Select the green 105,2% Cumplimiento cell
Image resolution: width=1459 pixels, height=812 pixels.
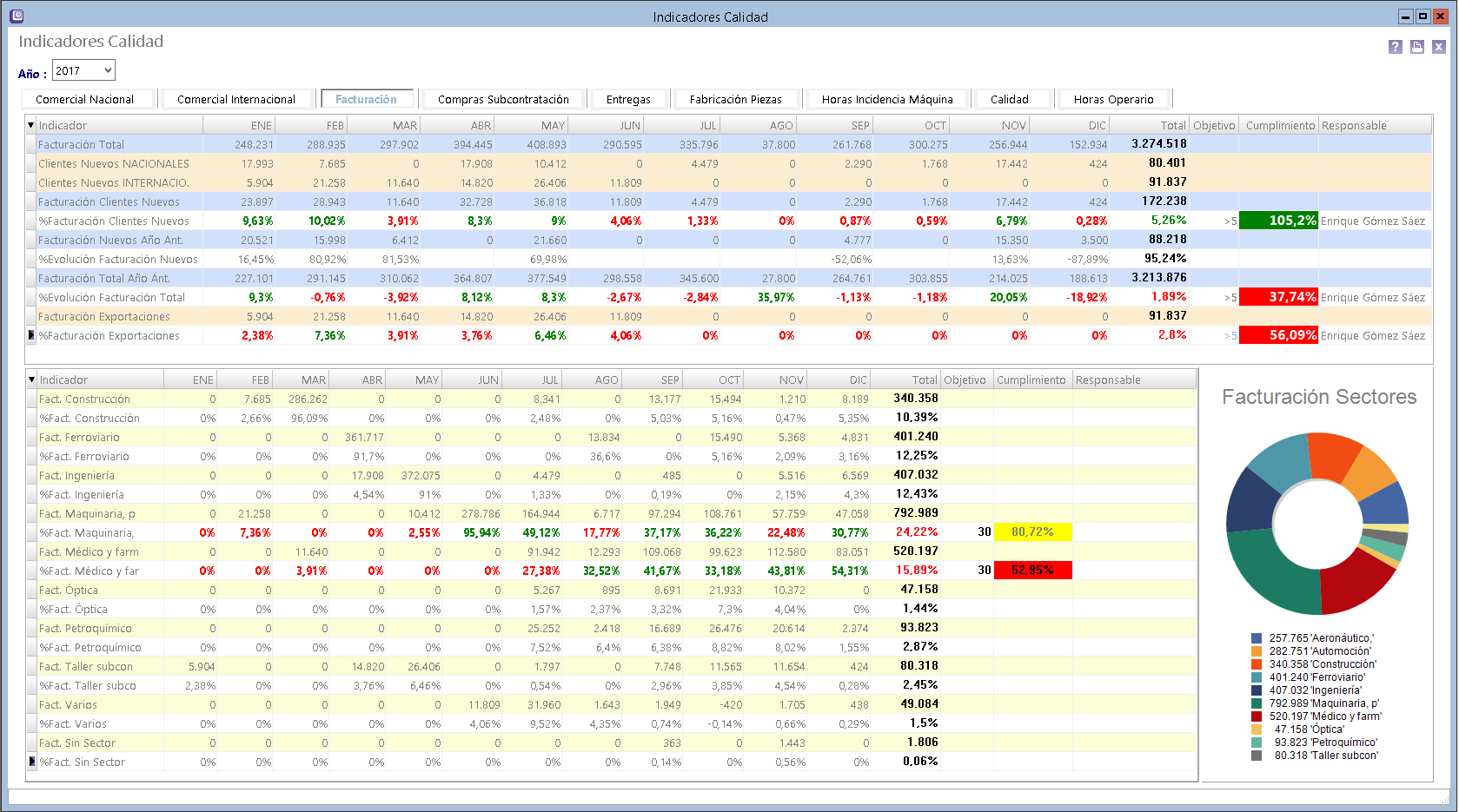(1278, 221)
